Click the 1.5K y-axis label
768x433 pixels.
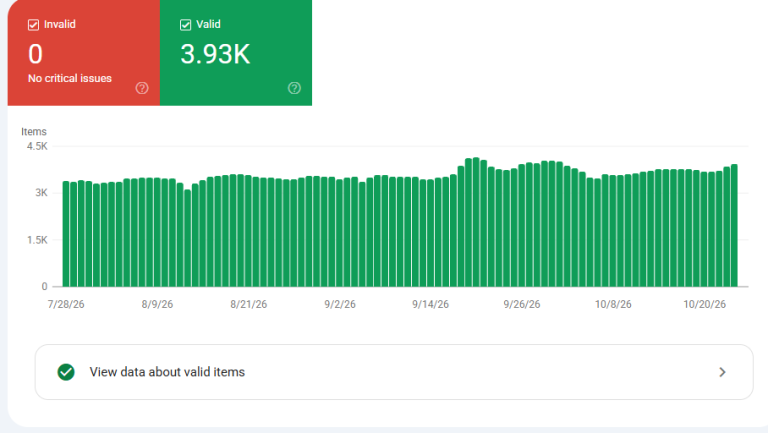tap(37, 240)
